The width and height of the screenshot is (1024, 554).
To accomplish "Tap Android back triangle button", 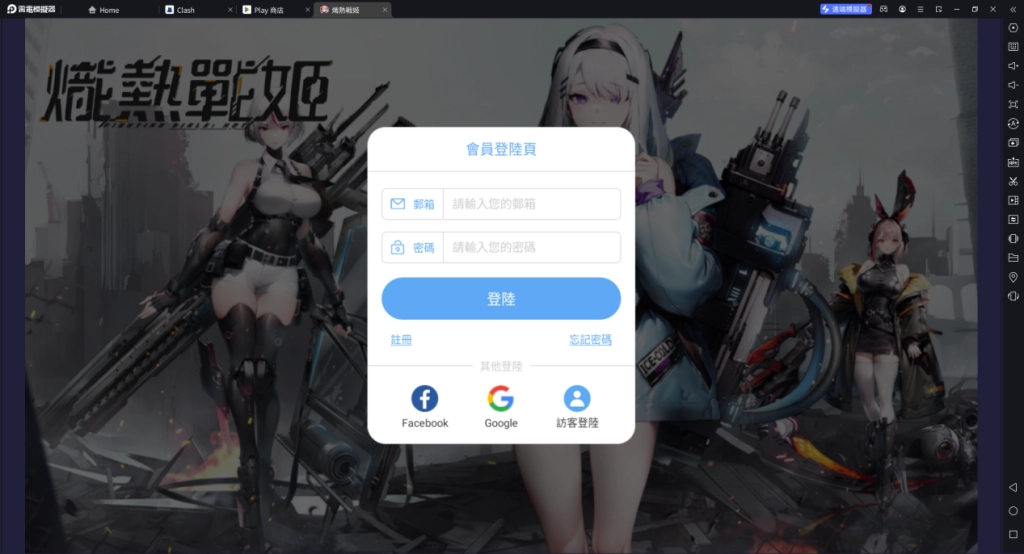I will pos(1013,487).
